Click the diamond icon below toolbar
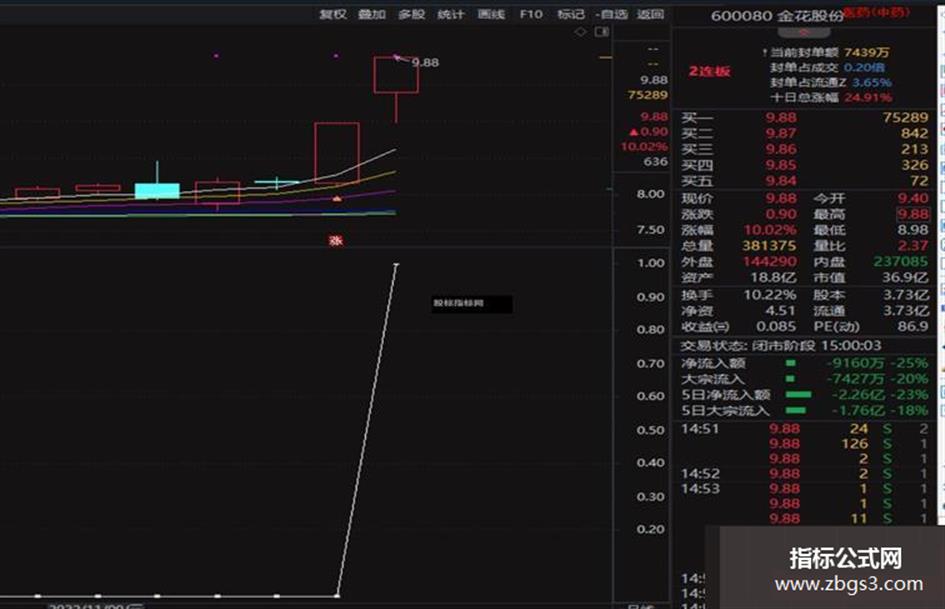This screenshot has width=945, height=609. [580, 32]
